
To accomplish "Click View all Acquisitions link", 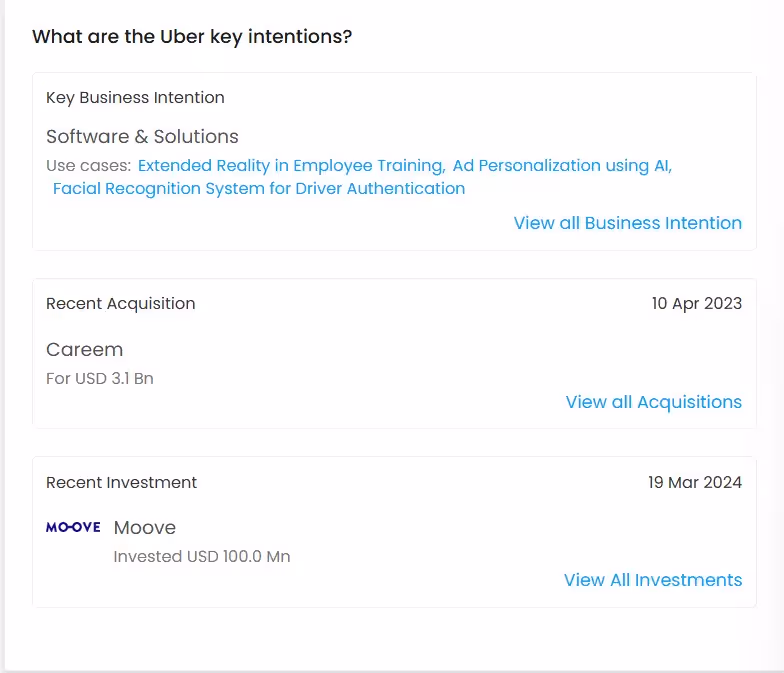I will click(x=654, y=402).
